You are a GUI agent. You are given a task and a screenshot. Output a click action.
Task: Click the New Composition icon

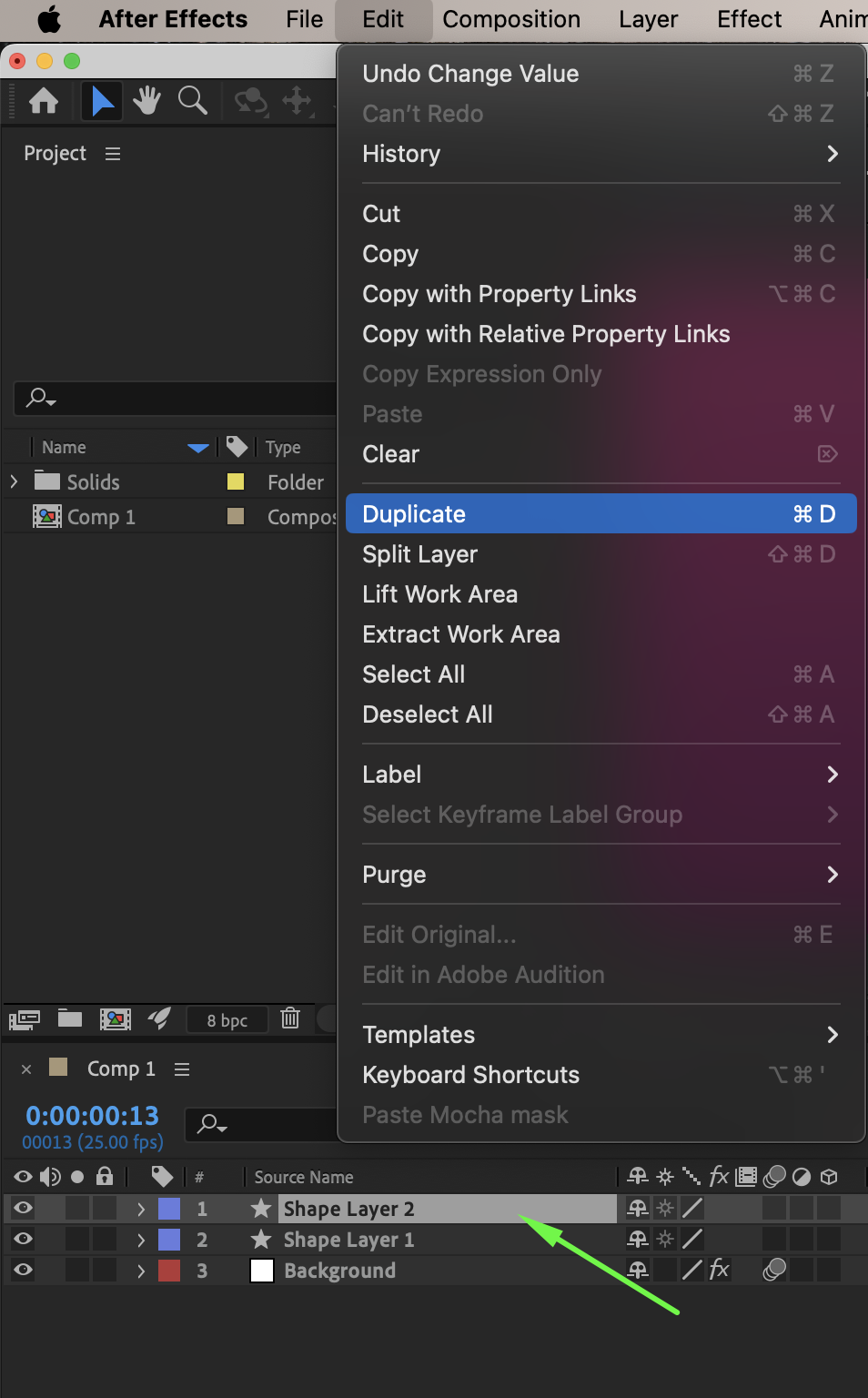coord(115,1019)
